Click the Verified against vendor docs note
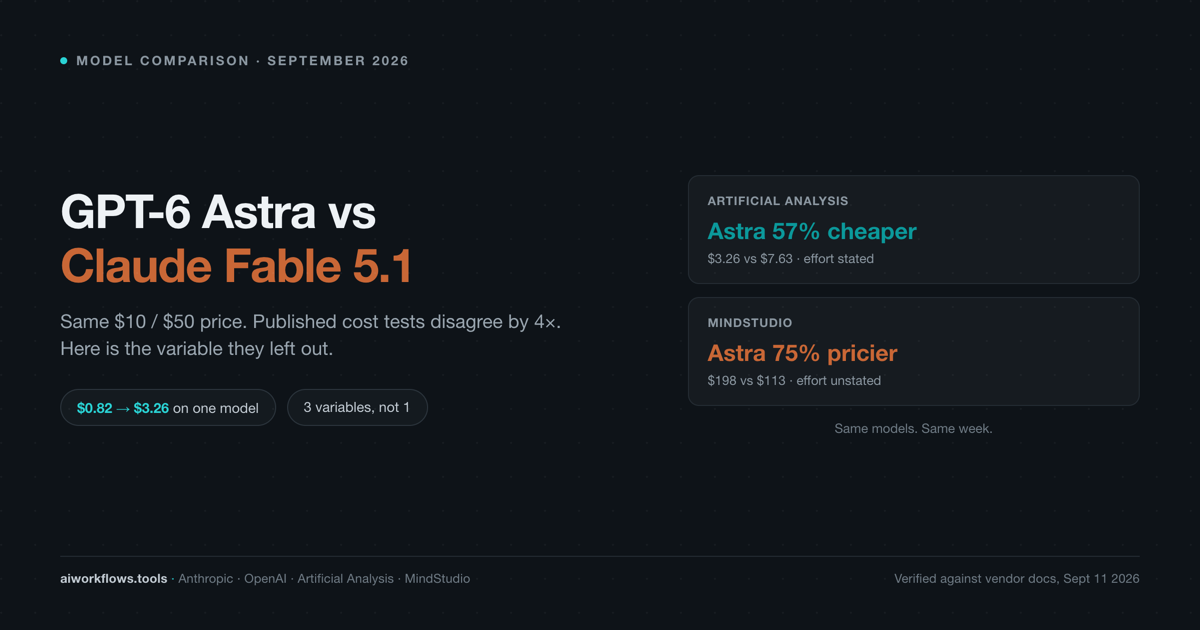Viewport: 1200px width, 630px height. [1017, 579]
